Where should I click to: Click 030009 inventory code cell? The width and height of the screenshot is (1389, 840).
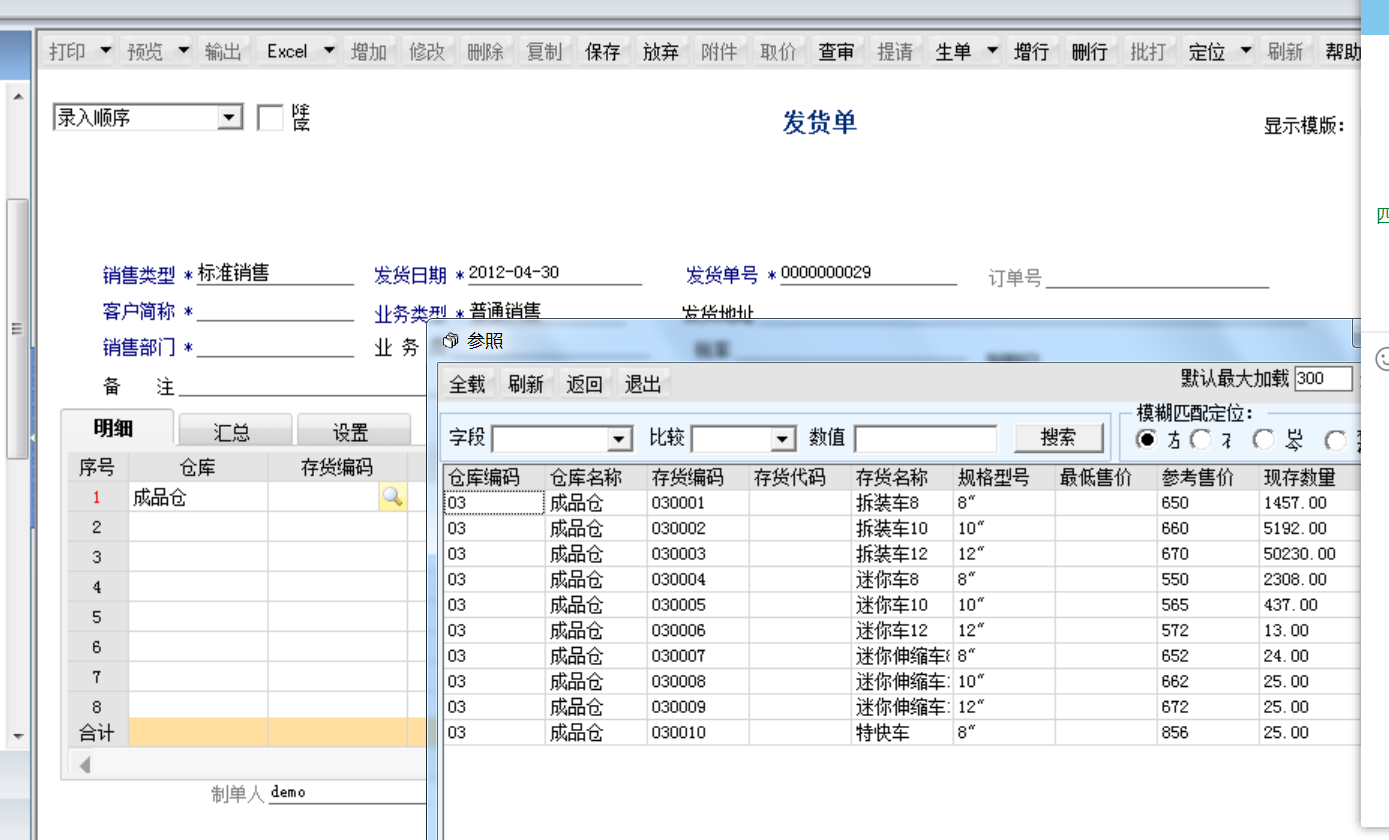pos(698,707)
